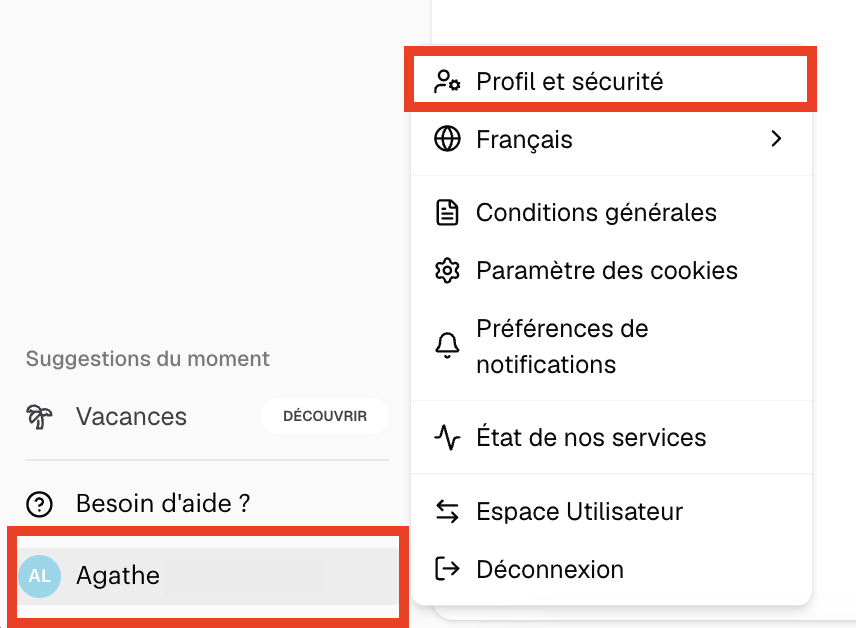Open Paramètre des cookies

pyautogui.click(x=606, y=271)
